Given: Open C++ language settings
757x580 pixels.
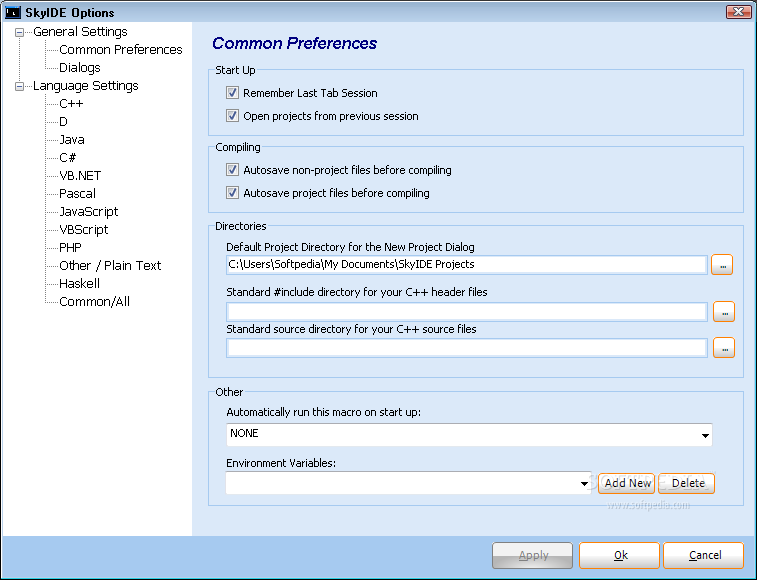Looking at the screenshot, I should click(x=71, y=103).
